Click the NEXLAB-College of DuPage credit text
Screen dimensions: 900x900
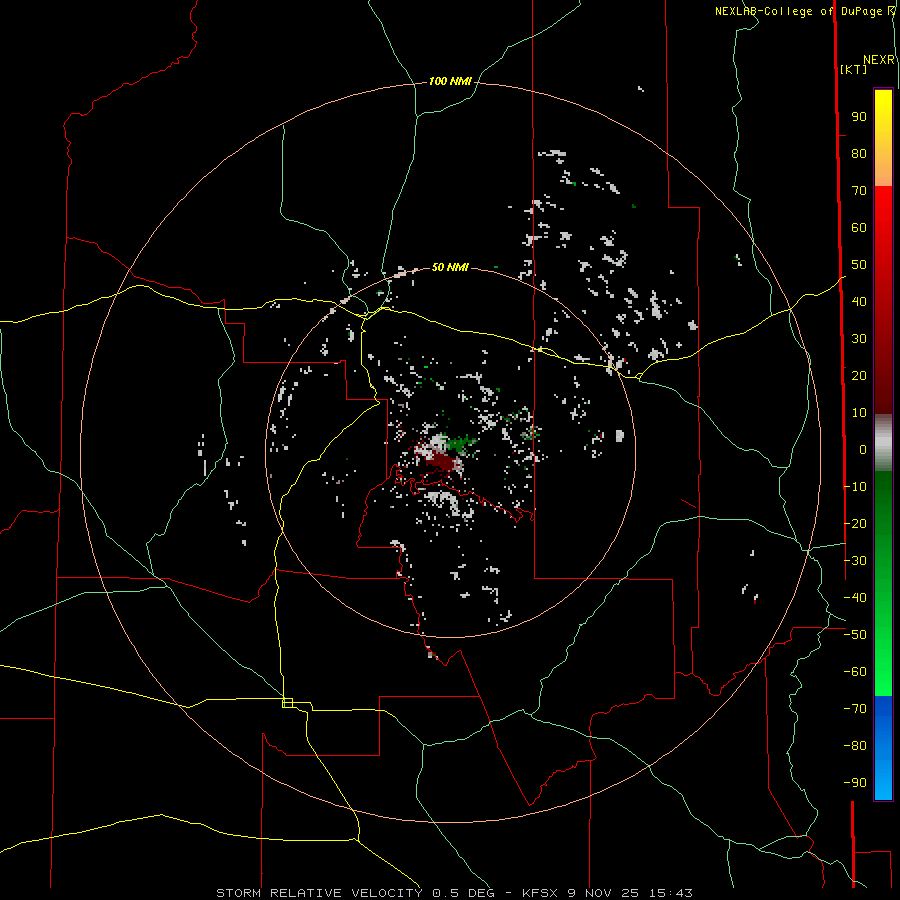coord(800,11)
